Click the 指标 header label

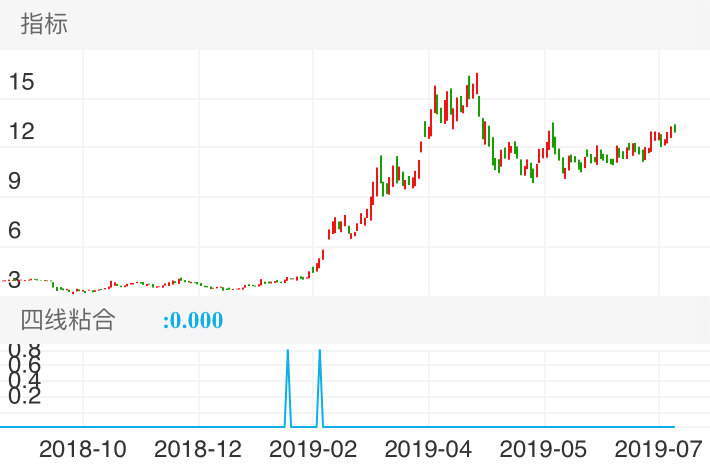click(45, 25)
